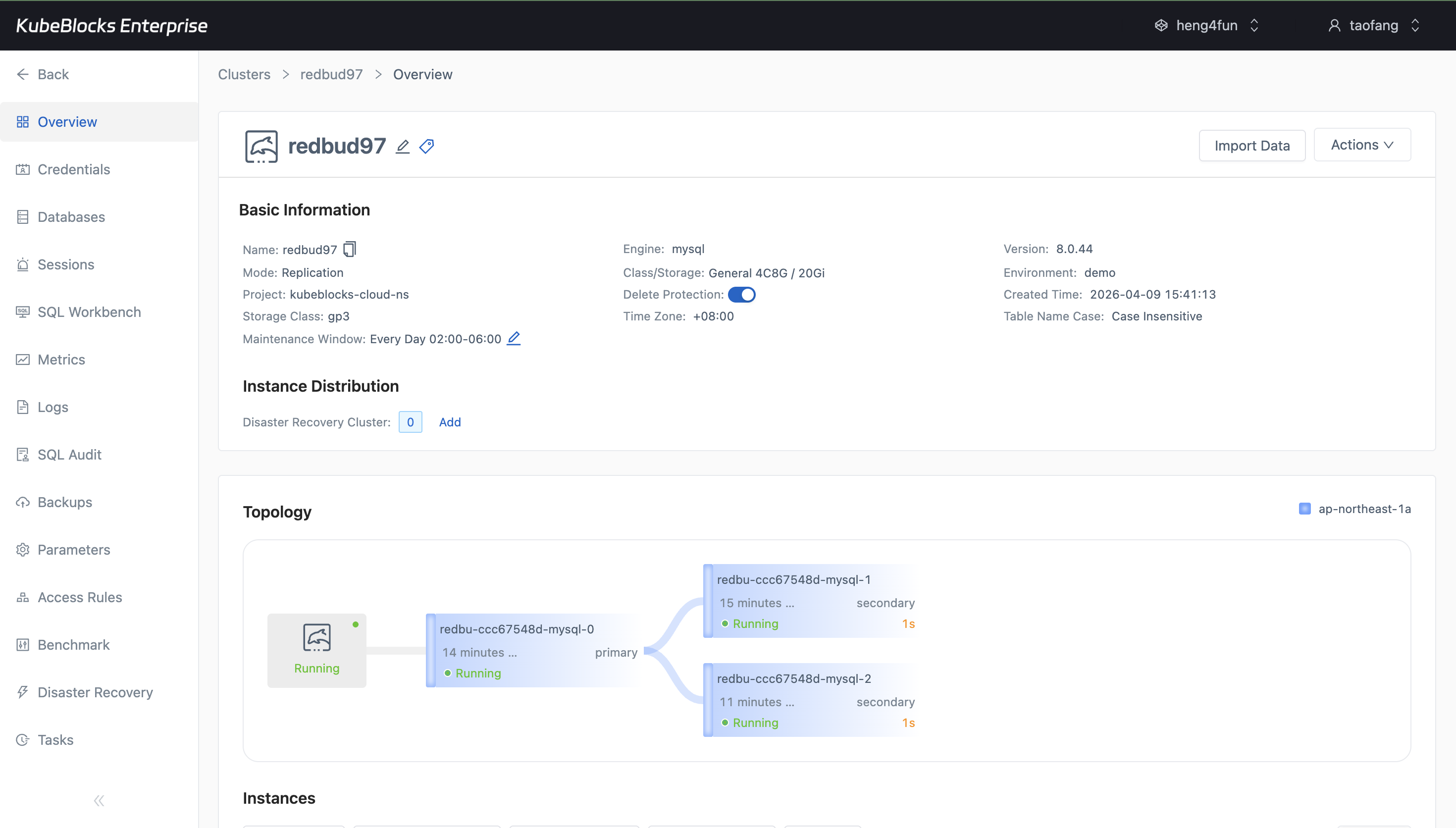The height and width of the screenshot is (828, 1456).
Task: Open Disaster Recovery settings
Action: pyautogui.click(x=95, y=692)
